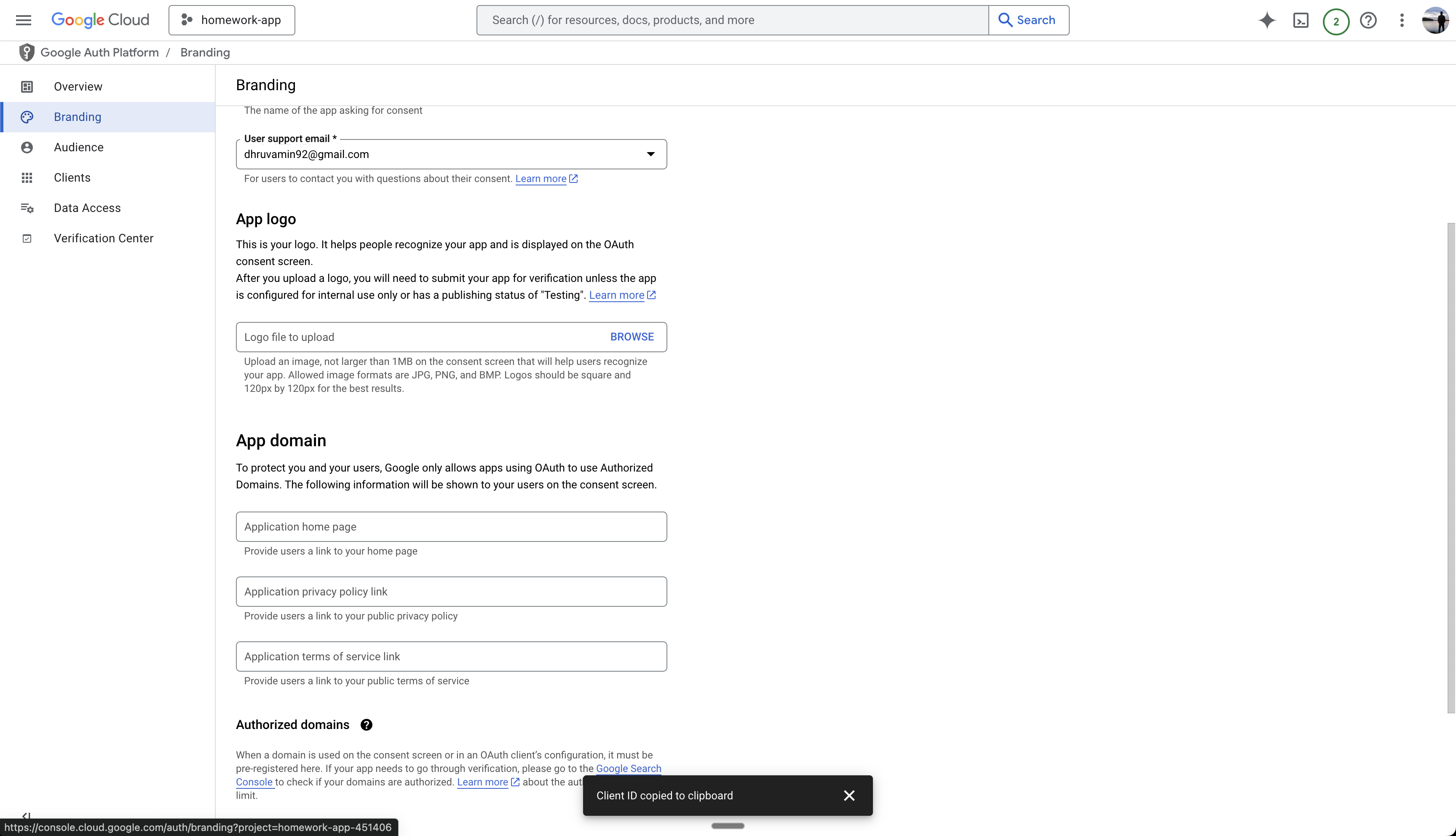The height and width of the screenshot is (836, 1456).
Task: Click the Clients grid icon
Action: coord(27,178)
